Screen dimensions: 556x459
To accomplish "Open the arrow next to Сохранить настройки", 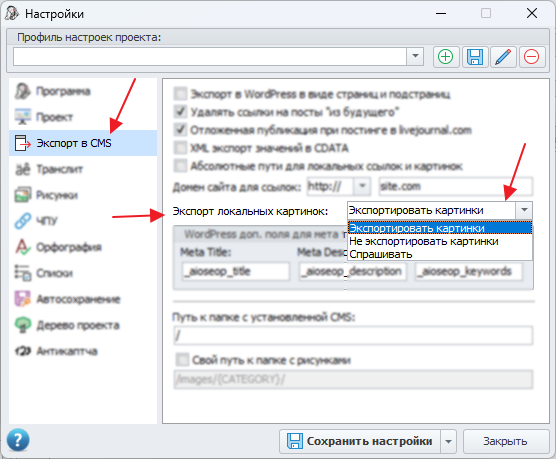I will (449, 442).
